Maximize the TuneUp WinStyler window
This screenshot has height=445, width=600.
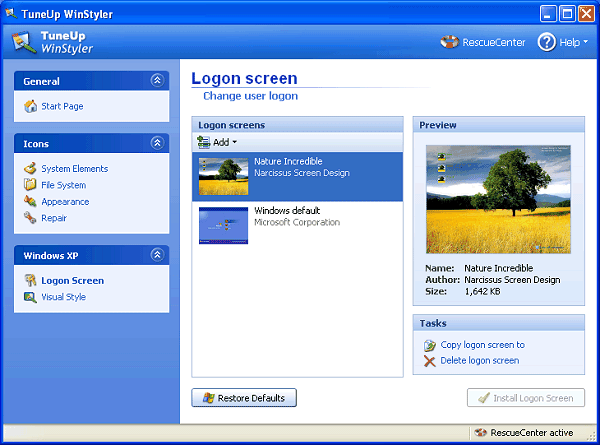pos(567,14)
